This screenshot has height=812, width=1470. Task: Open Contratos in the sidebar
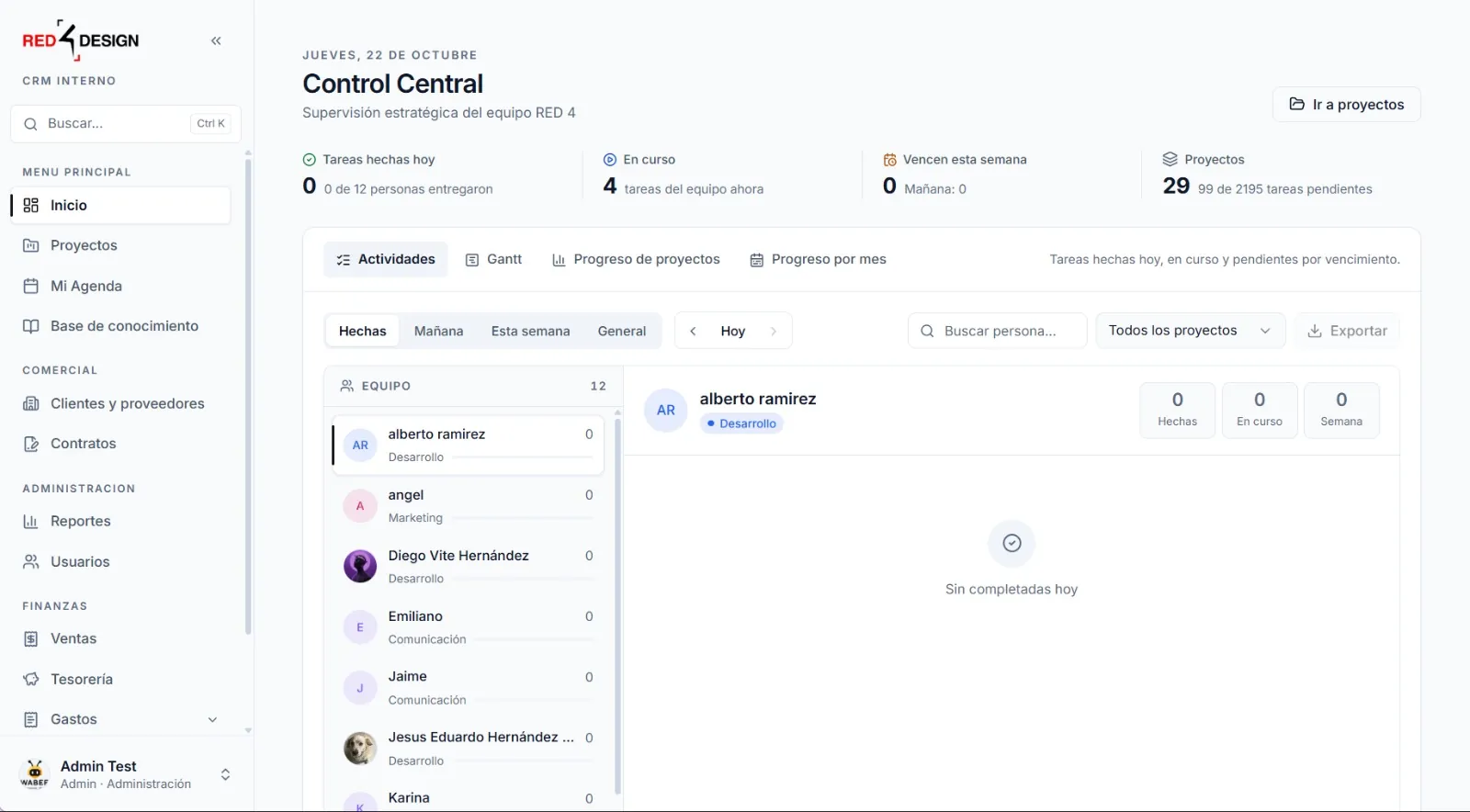pyautogui.click(x=120, y=444)
